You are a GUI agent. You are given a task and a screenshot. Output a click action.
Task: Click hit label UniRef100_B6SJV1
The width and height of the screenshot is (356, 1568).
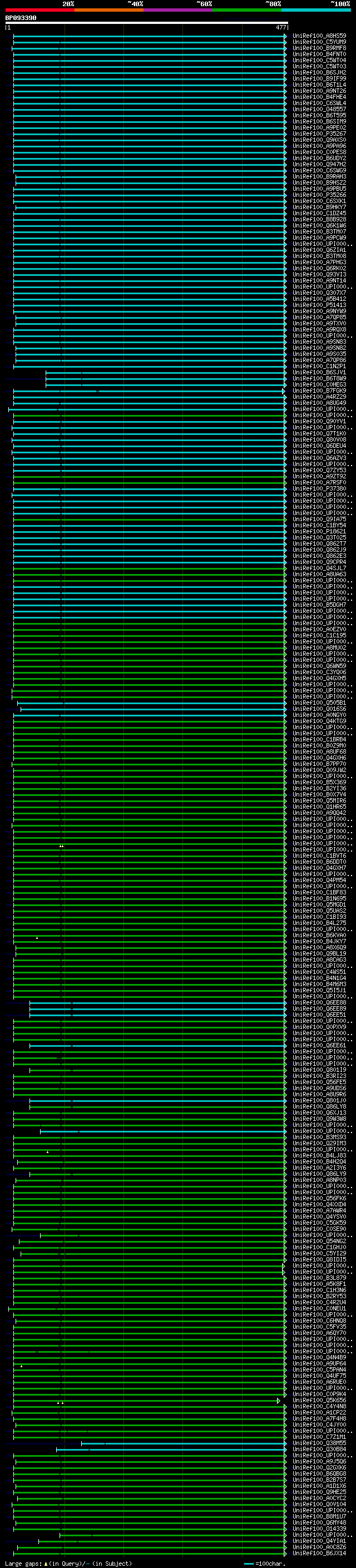(x=319, y=373)
